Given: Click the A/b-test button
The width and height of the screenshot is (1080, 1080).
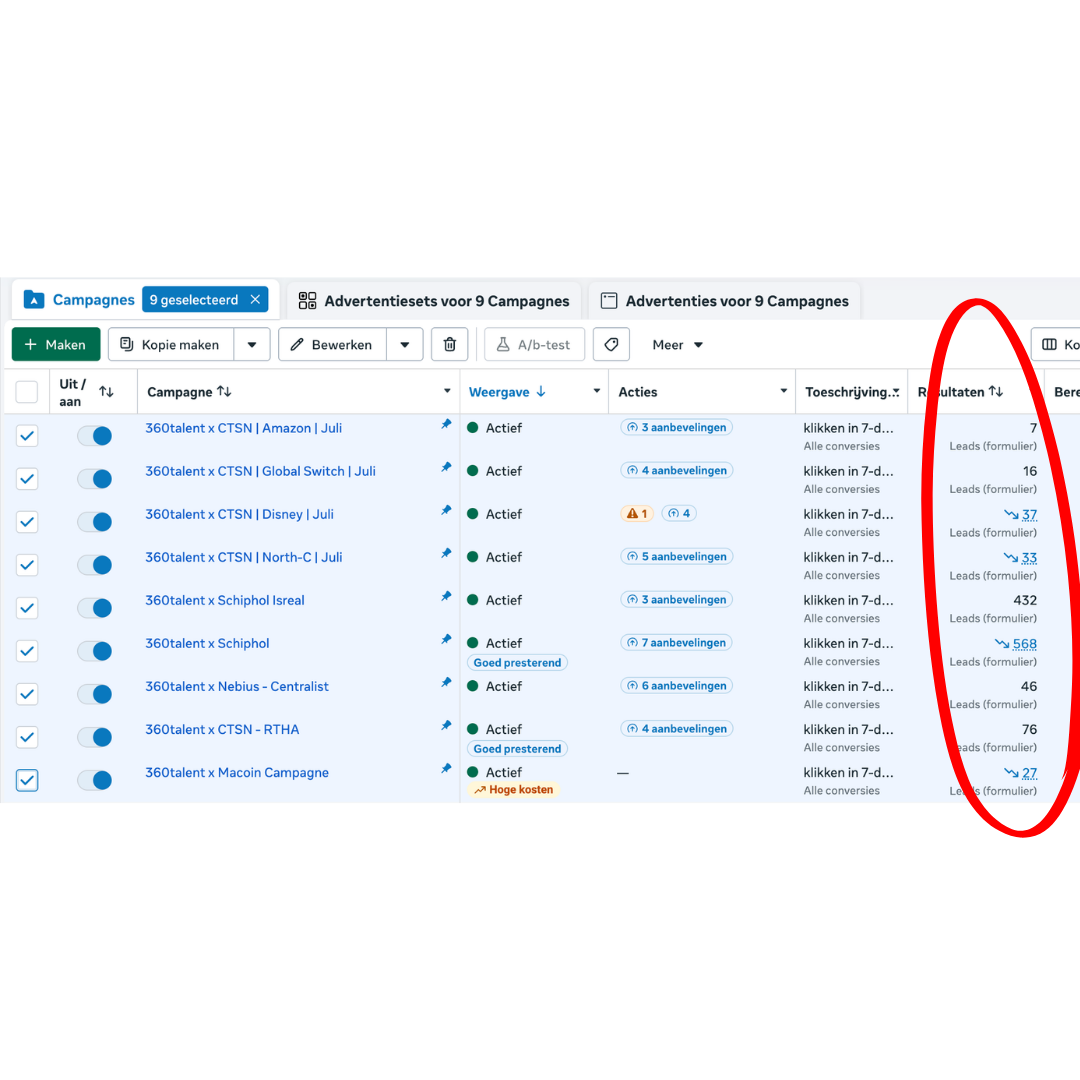Looking at the screenshot, I should pyautogui.click(x=534, y=344).
